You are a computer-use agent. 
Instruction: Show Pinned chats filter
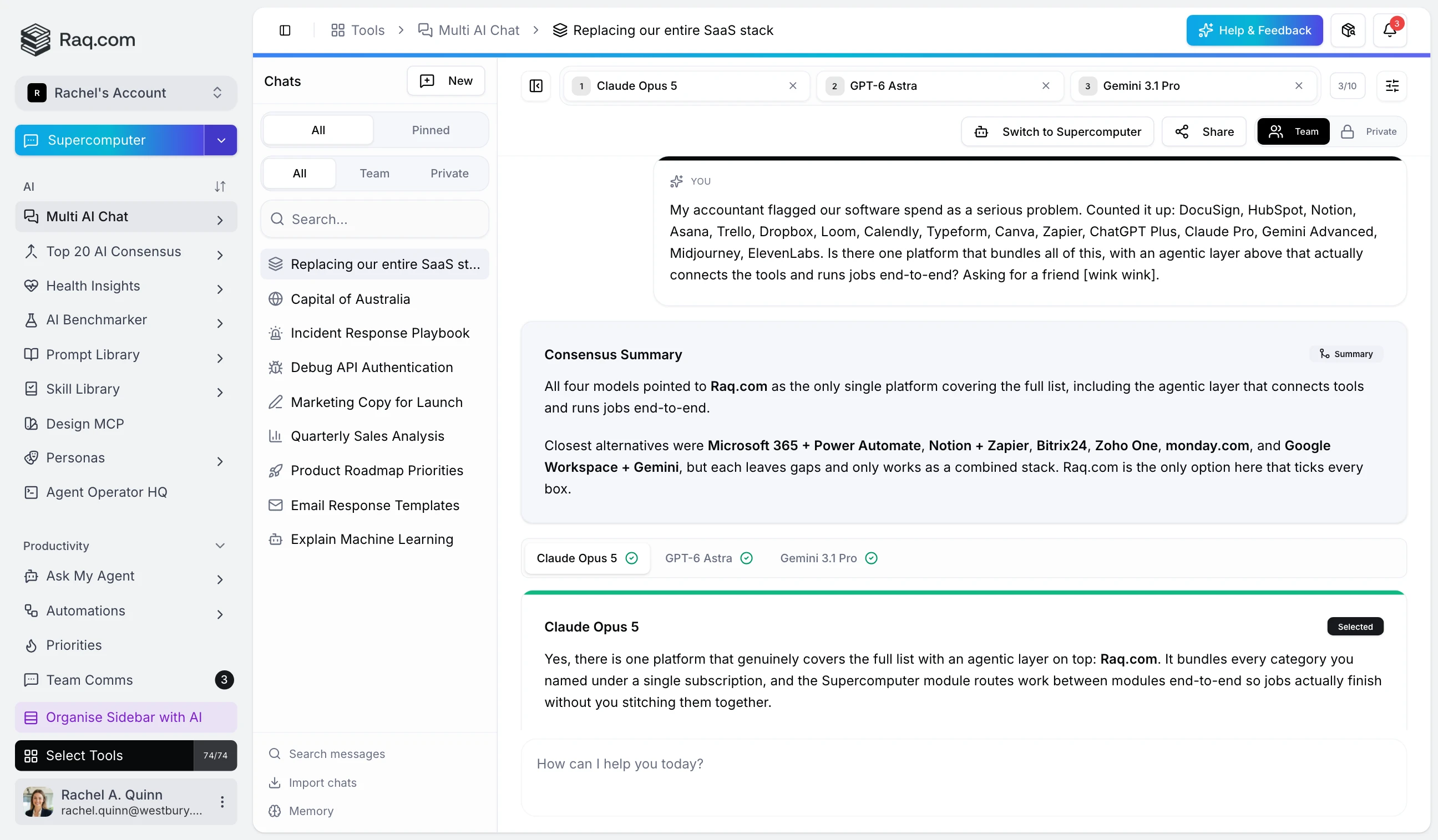coord(431,130)
